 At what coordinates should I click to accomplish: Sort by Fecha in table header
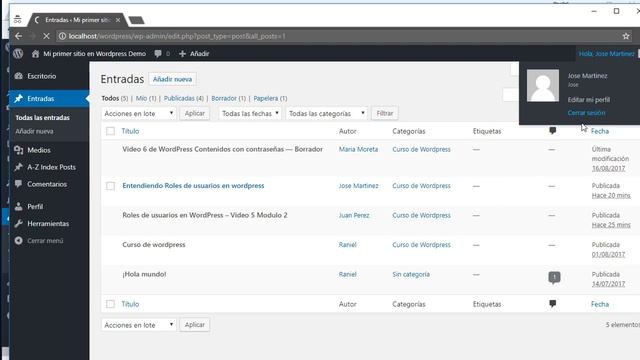pos(600,131)
